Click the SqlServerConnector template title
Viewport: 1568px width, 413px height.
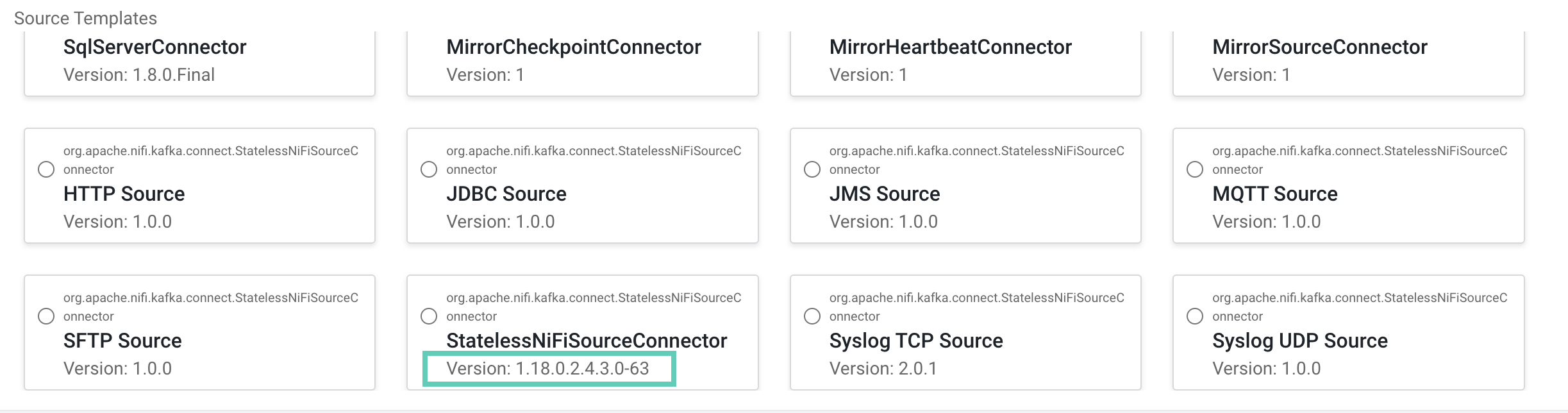click(x=154, y=47)
